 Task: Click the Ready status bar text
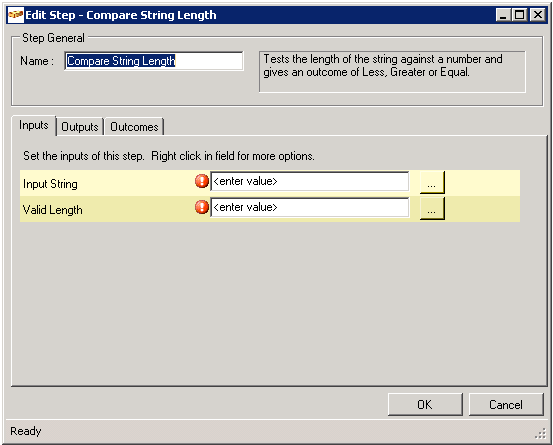[x=26, y=431]
